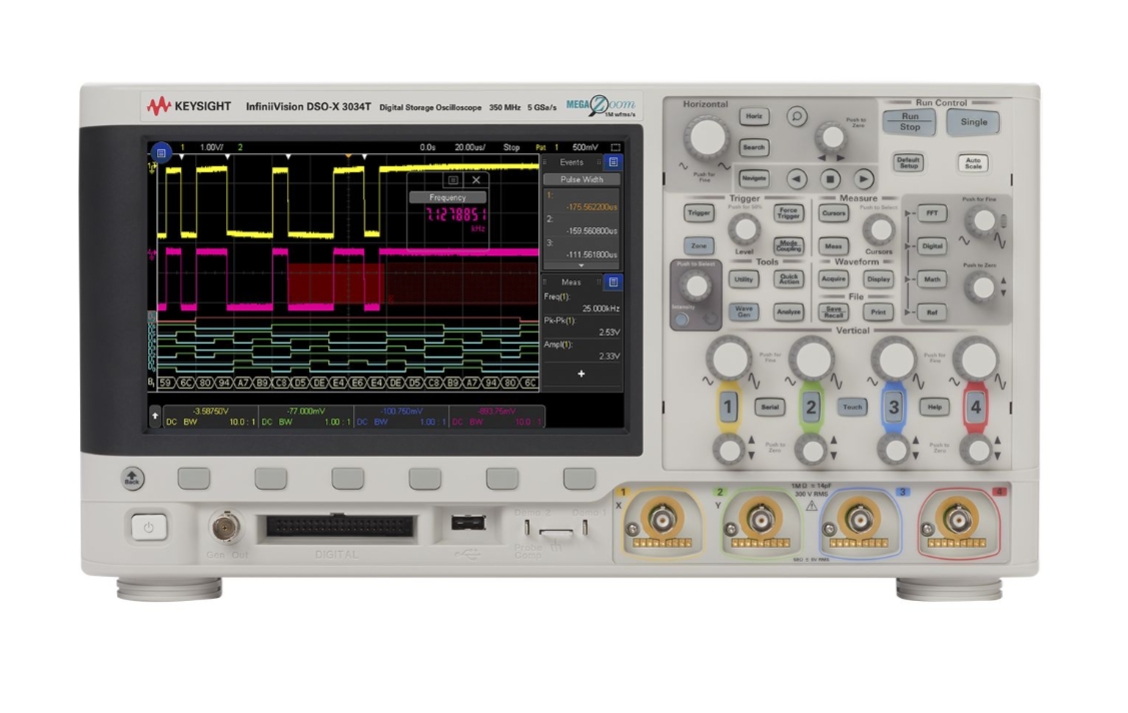Click the + to add a measurement

pyautogui.click(x=581, y=372)
